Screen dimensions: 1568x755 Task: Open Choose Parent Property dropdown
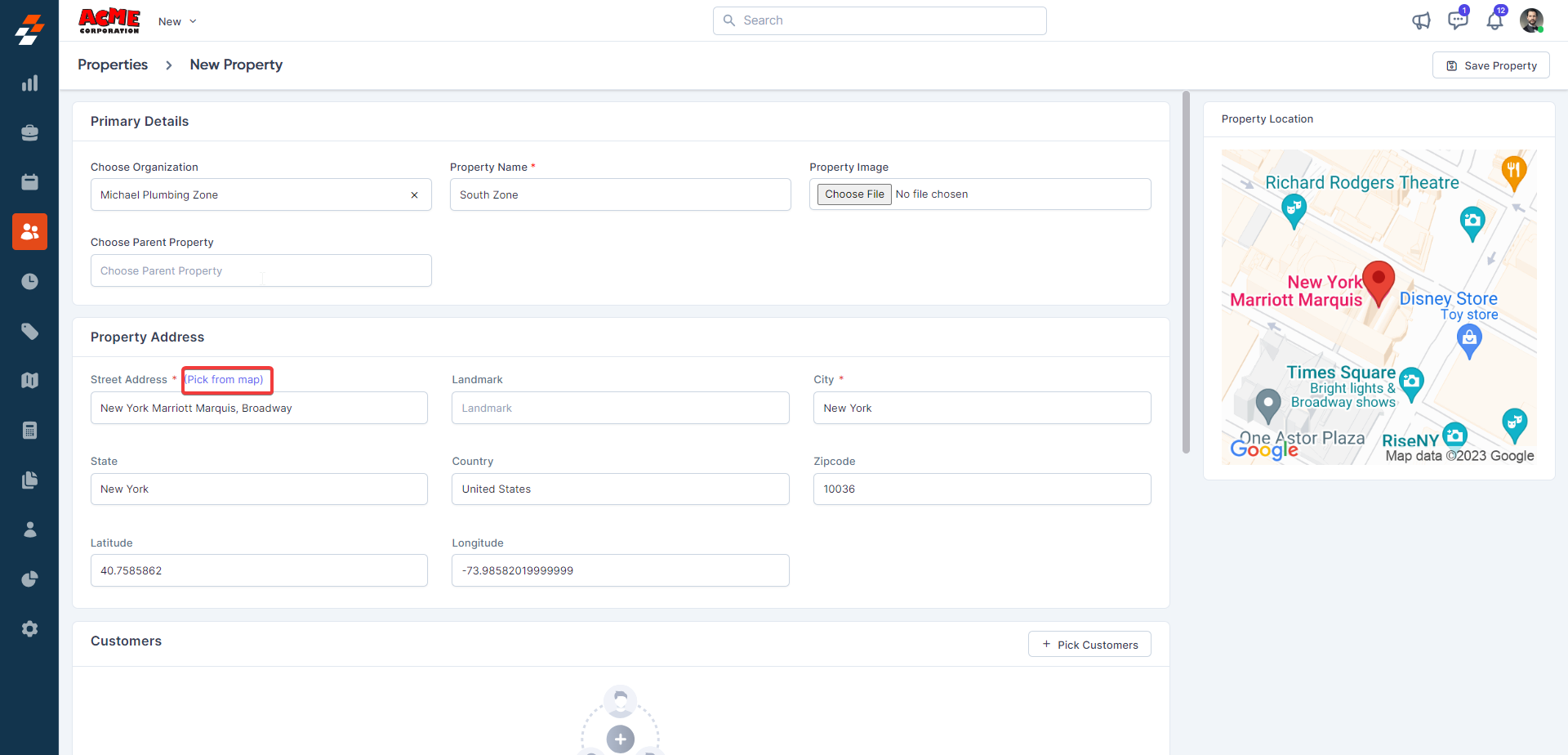(261, 270)
